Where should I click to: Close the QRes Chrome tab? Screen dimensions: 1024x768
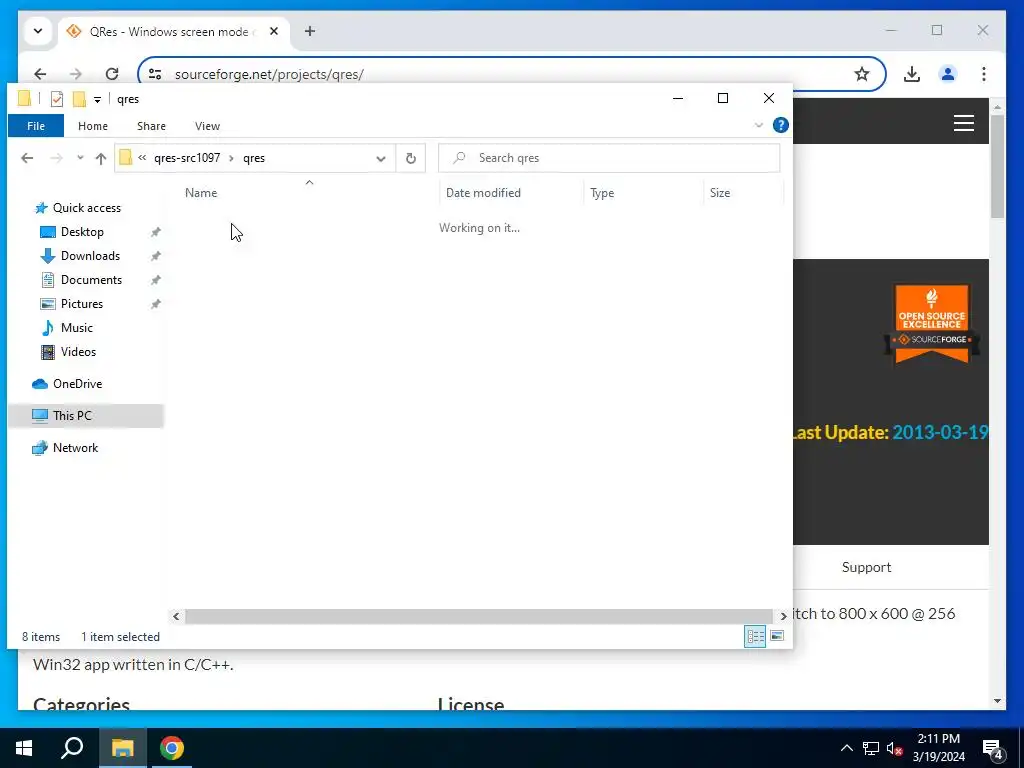point(274,31)
